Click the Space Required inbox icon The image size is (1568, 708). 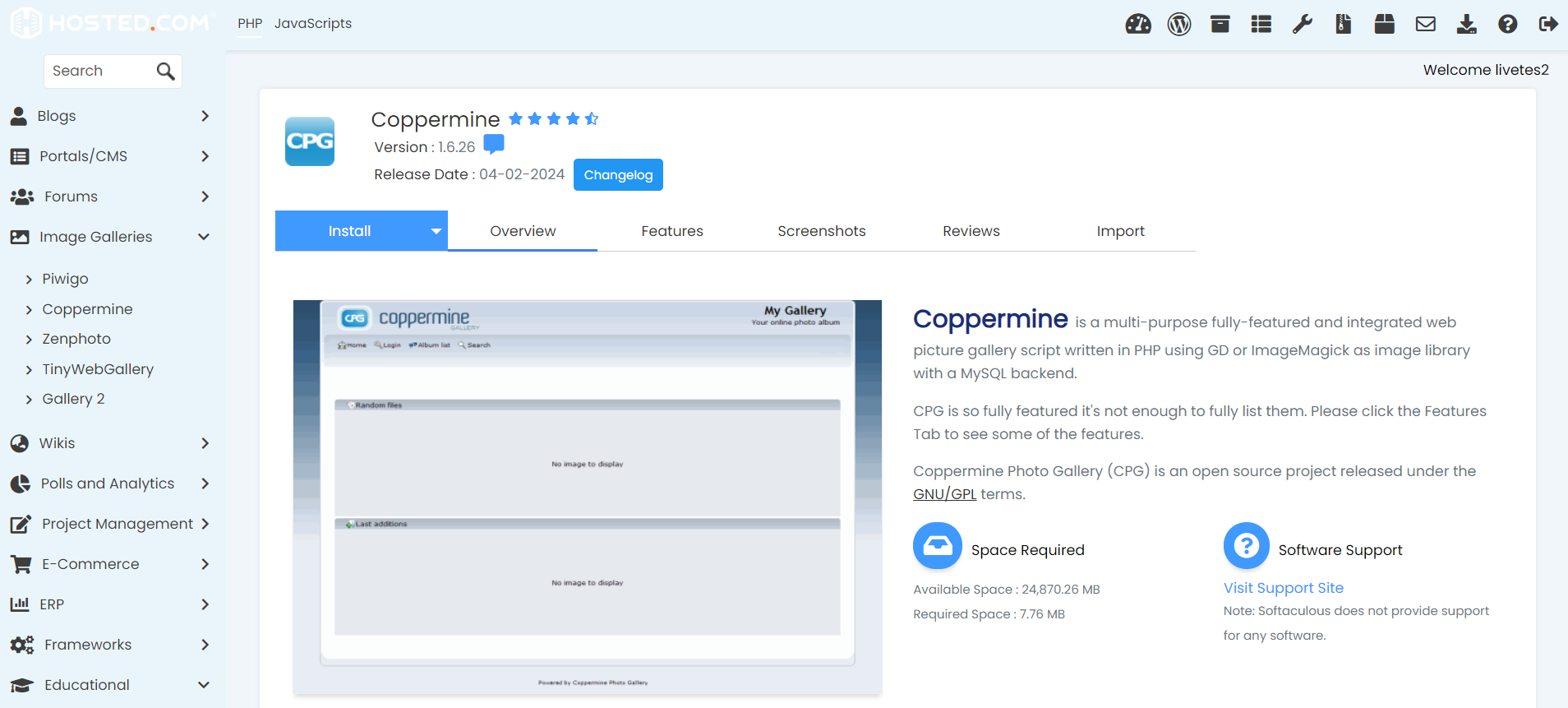[x=938, y=546]
